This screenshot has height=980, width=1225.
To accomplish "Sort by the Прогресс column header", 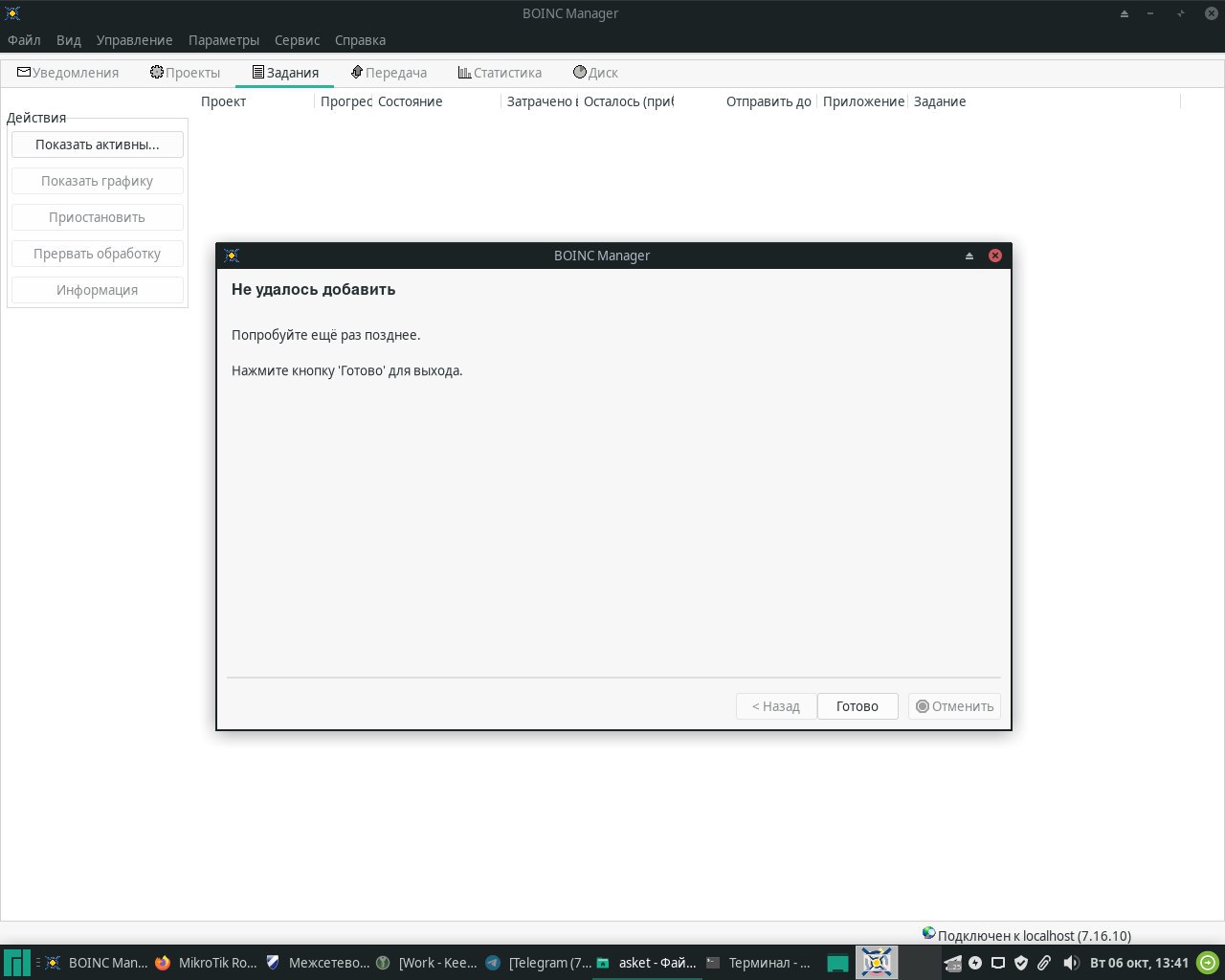I will point(345,101).
